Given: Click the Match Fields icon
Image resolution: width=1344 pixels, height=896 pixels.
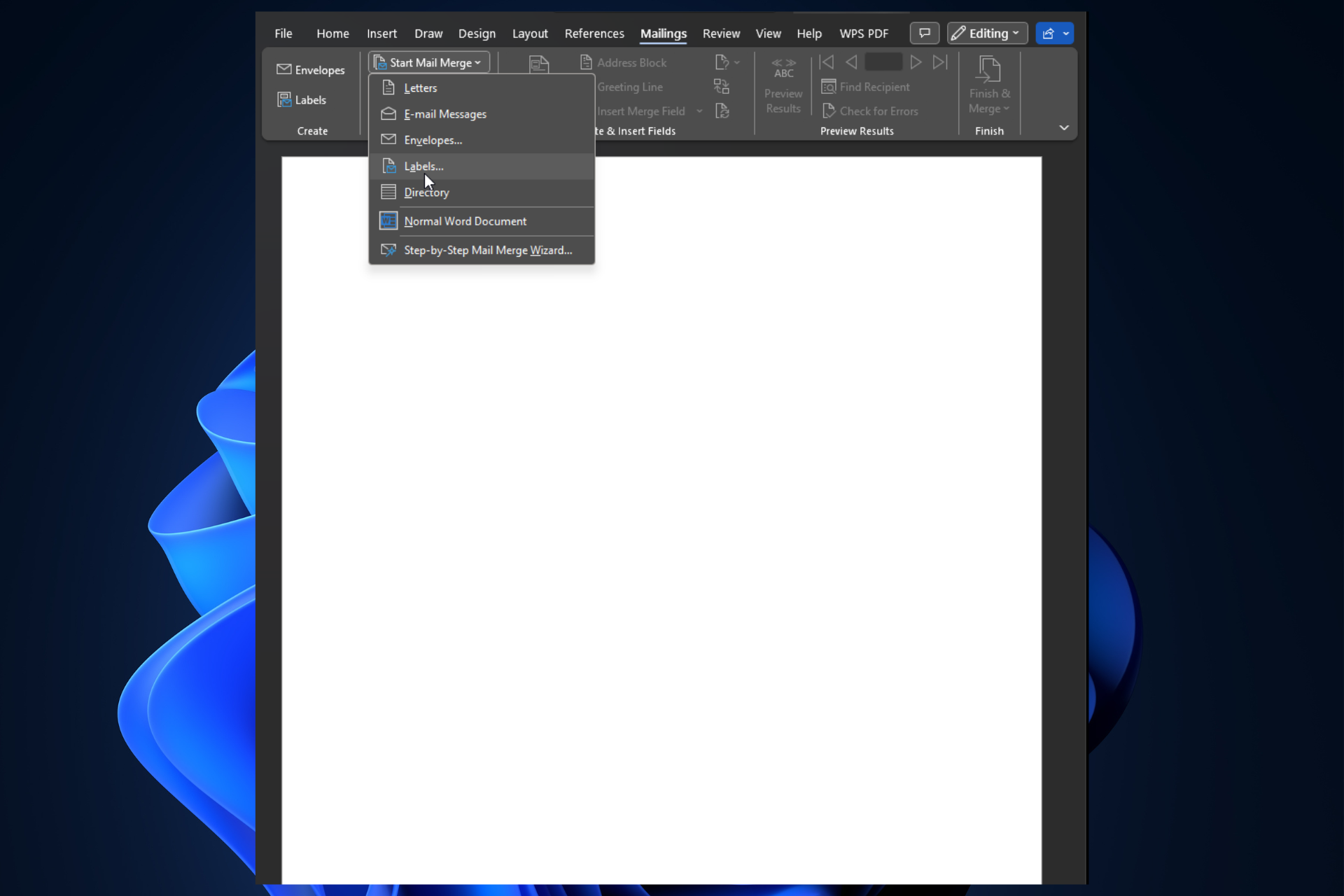Looking at the screenshot, I should click(722, 87).
